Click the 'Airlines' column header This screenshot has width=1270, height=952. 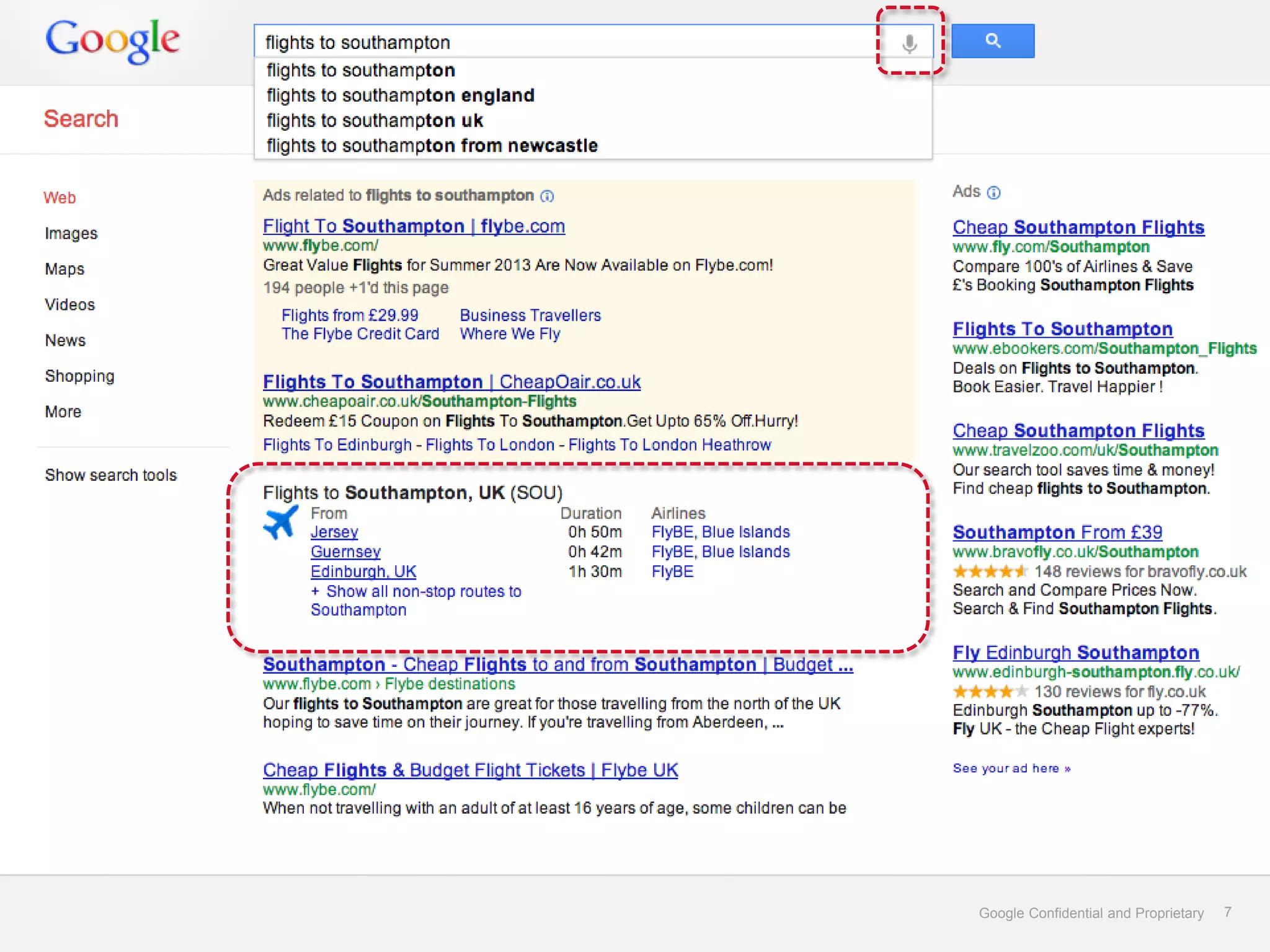click(678, 514)
